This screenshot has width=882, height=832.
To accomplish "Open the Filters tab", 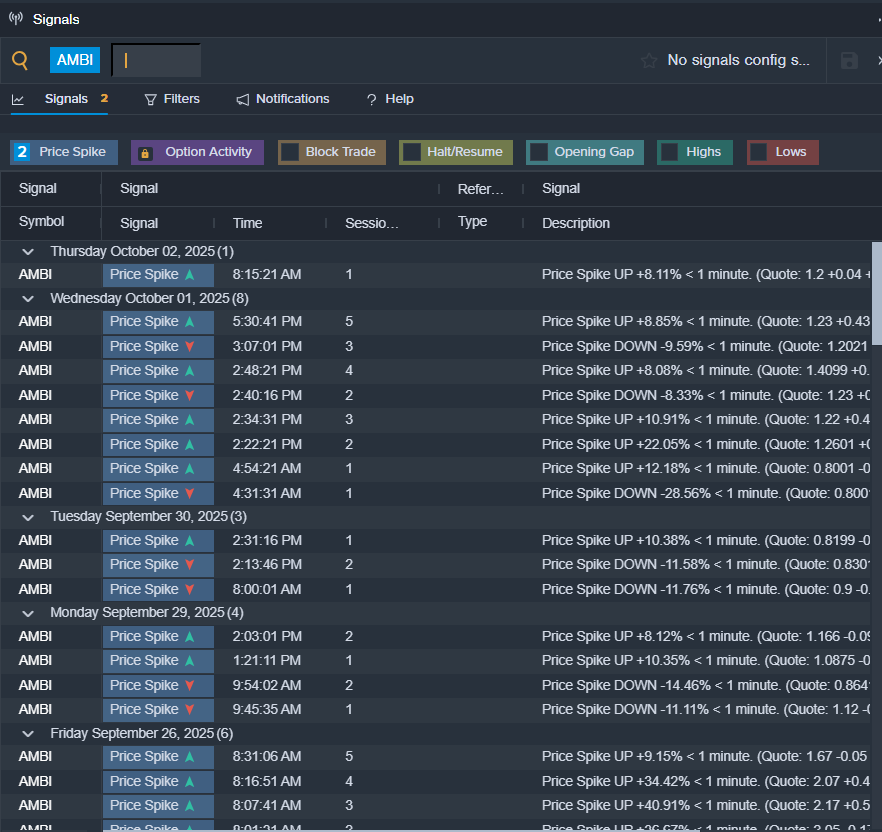I will (x=172, y=99).
